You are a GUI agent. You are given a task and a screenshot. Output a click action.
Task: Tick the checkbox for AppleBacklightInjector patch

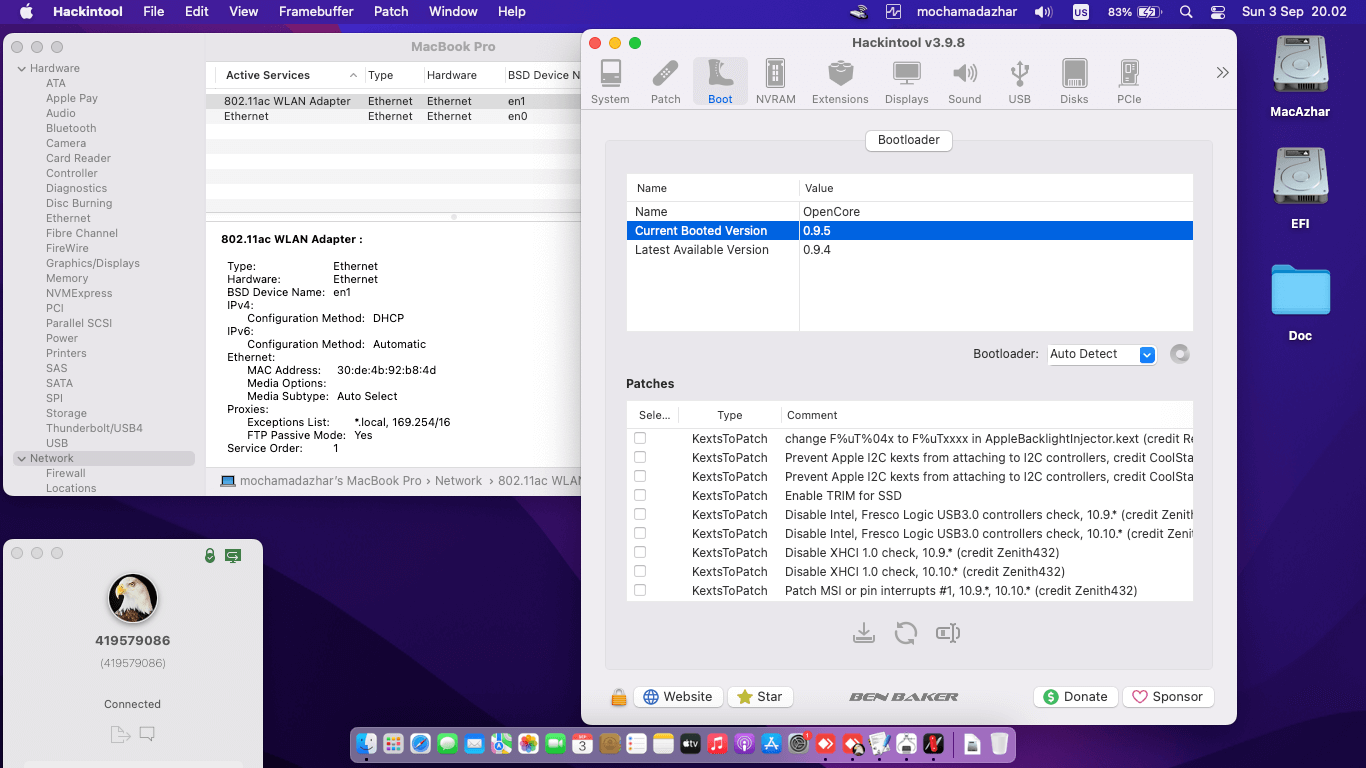pyautogui.click(x=640, y=438)
